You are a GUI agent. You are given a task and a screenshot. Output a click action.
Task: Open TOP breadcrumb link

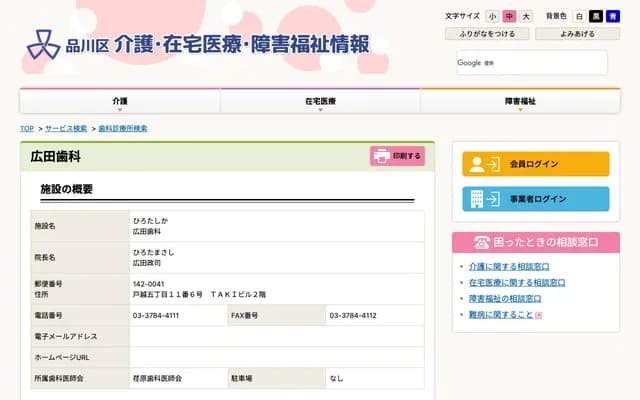(x=27, y=129)
